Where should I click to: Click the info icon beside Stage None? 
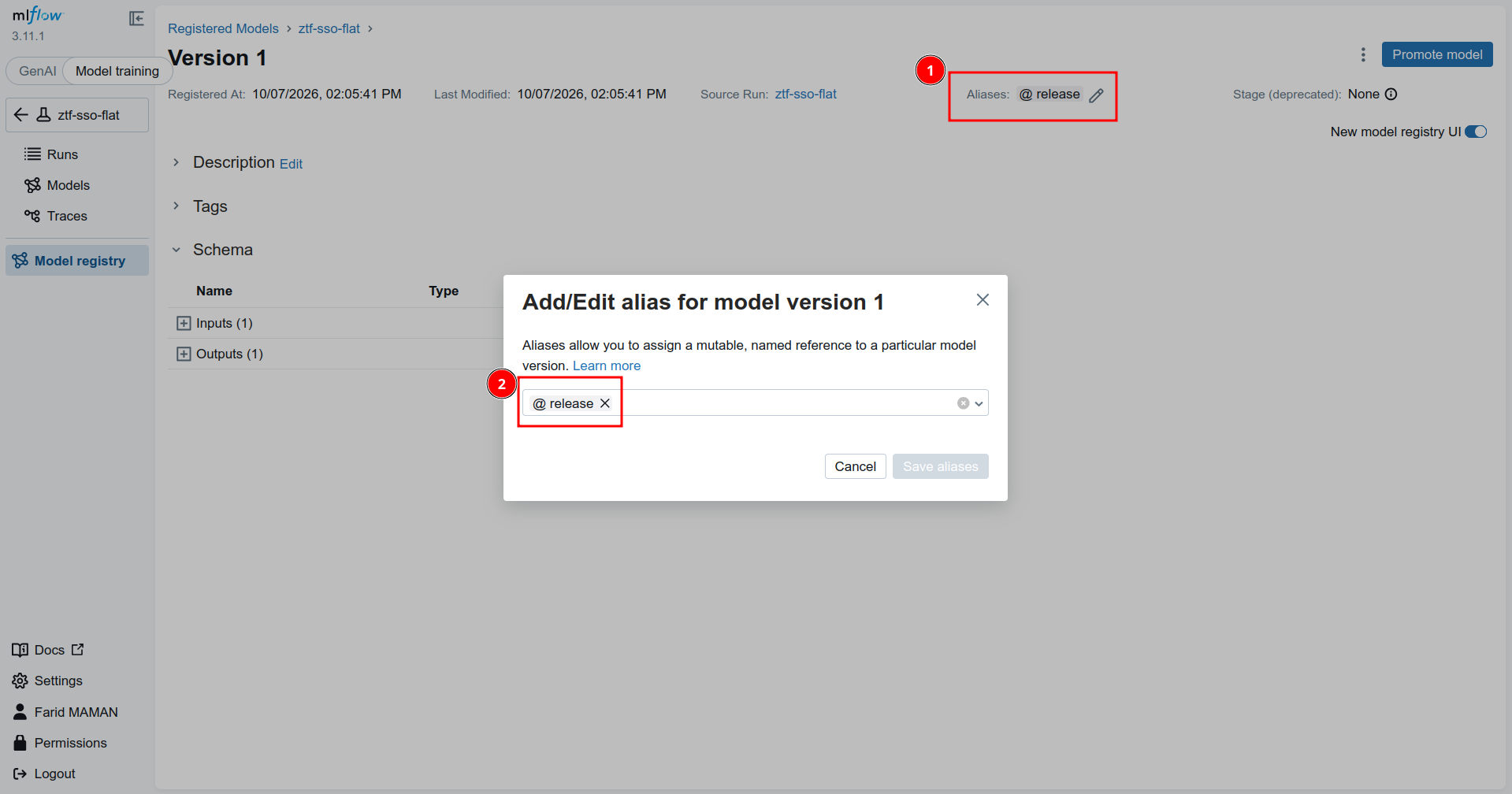tap(1391, 95)
